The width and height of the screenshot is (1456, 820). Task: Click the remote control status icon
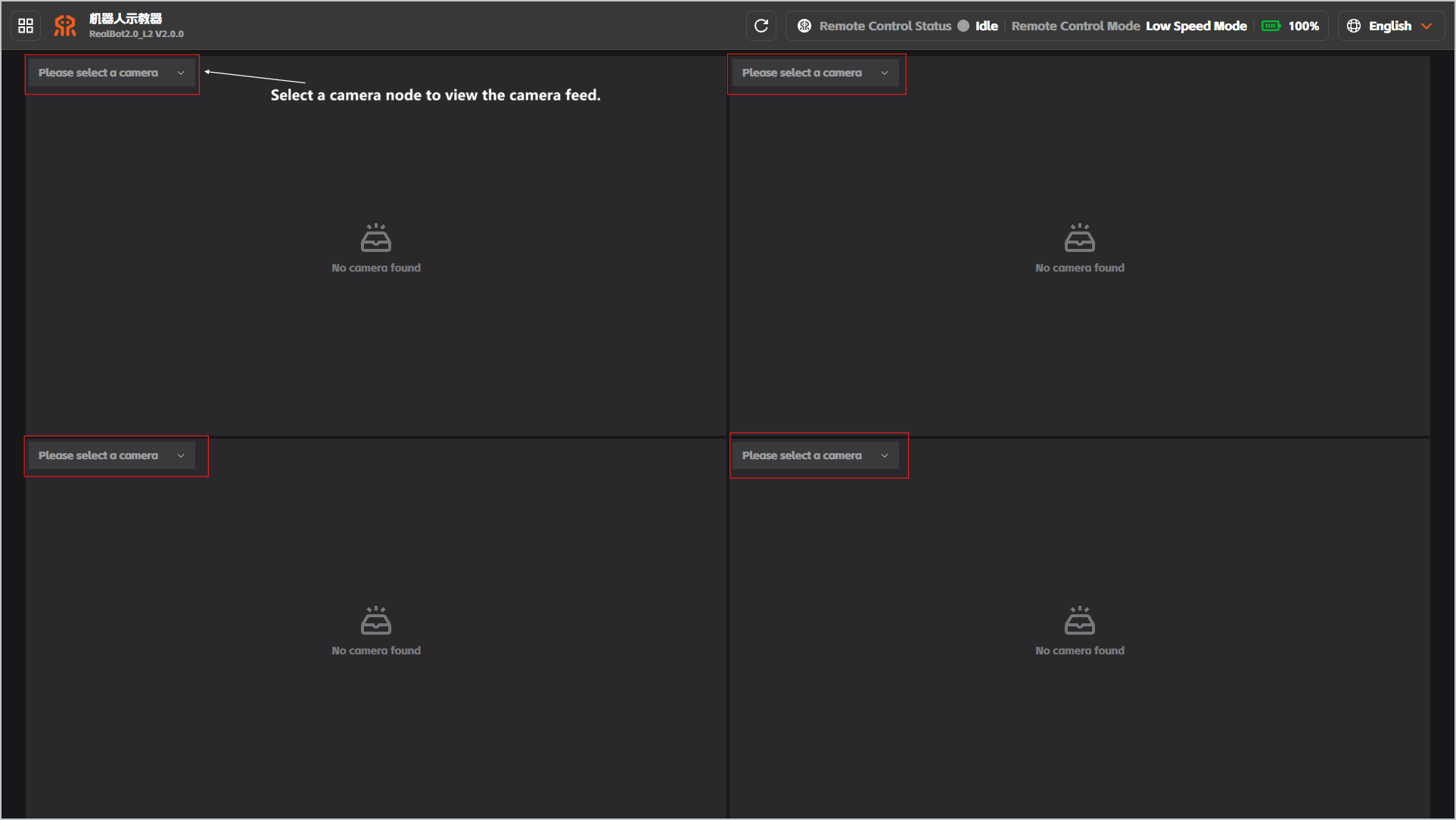tap(804, 26)
